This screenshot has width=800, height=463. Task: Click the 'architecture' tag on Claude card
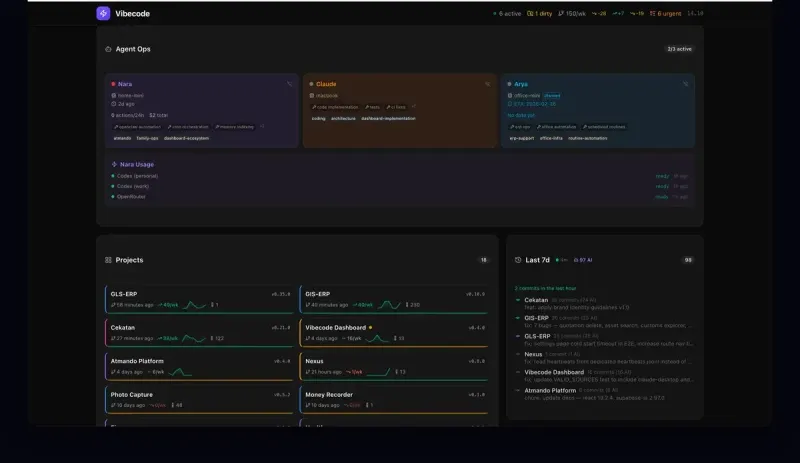343,118
